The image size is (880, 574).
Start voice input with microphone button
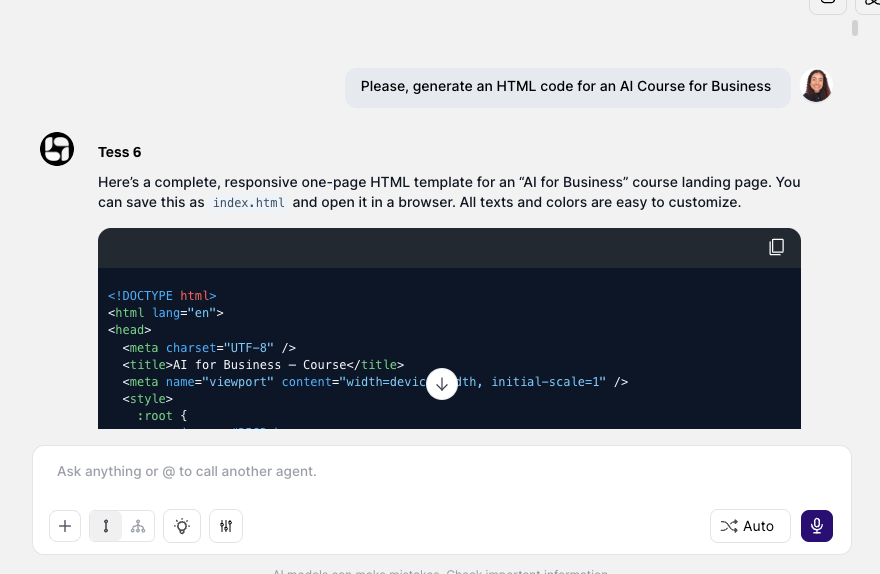coord(817,526)
